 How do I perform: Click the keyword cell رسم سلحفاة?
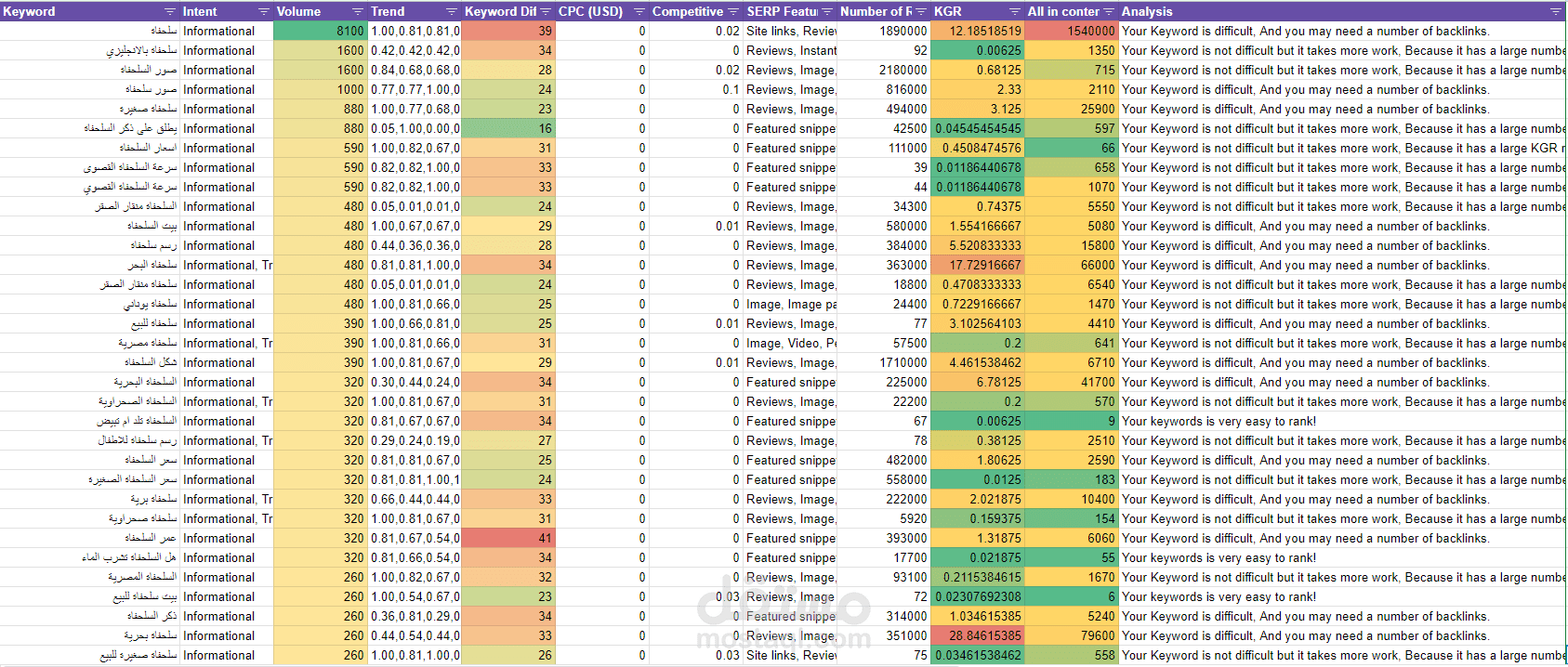[x=90, y=245]
